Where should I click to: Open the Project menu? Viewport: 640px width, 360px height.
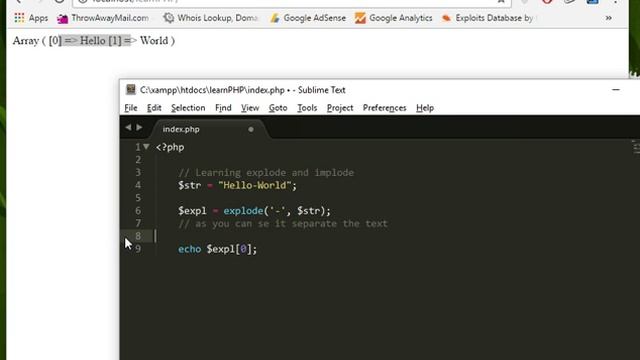click(x=340, y=108)
